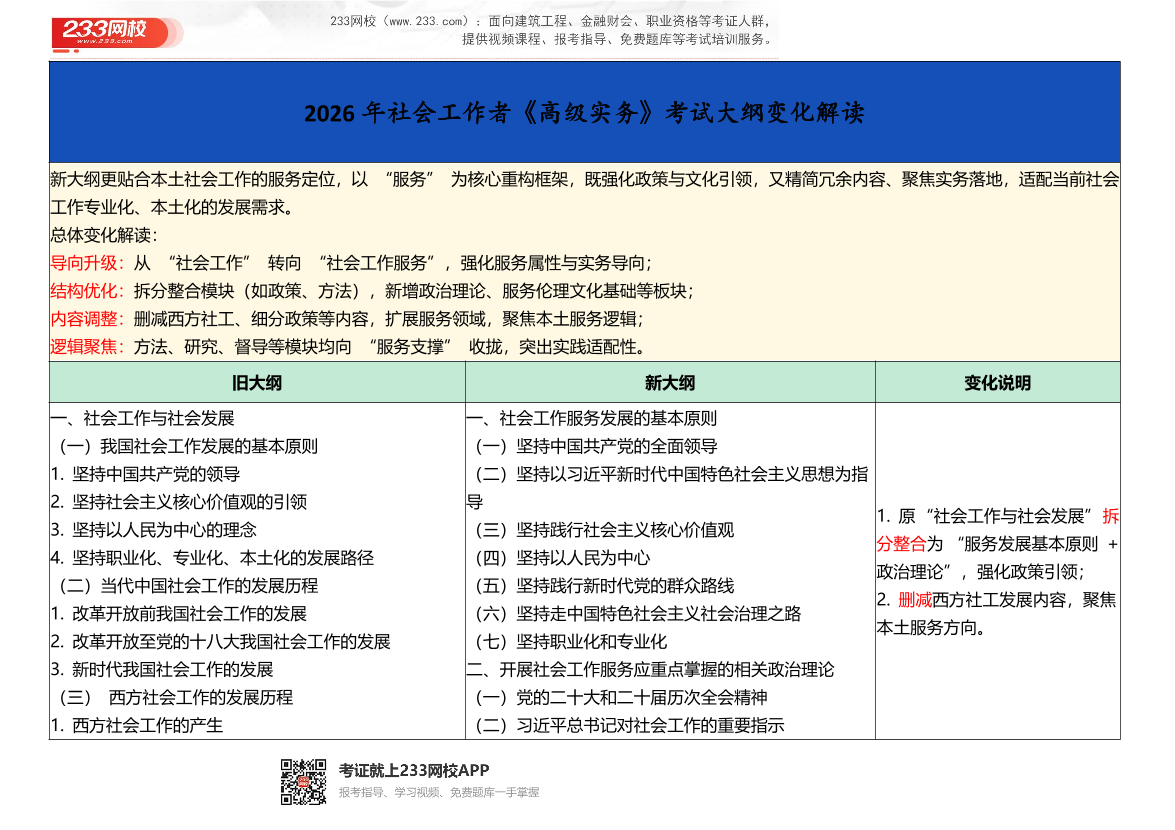1175x830 pixels.
Task: Click the 考证就上233网校APP heading
Action: coord(414,770)
